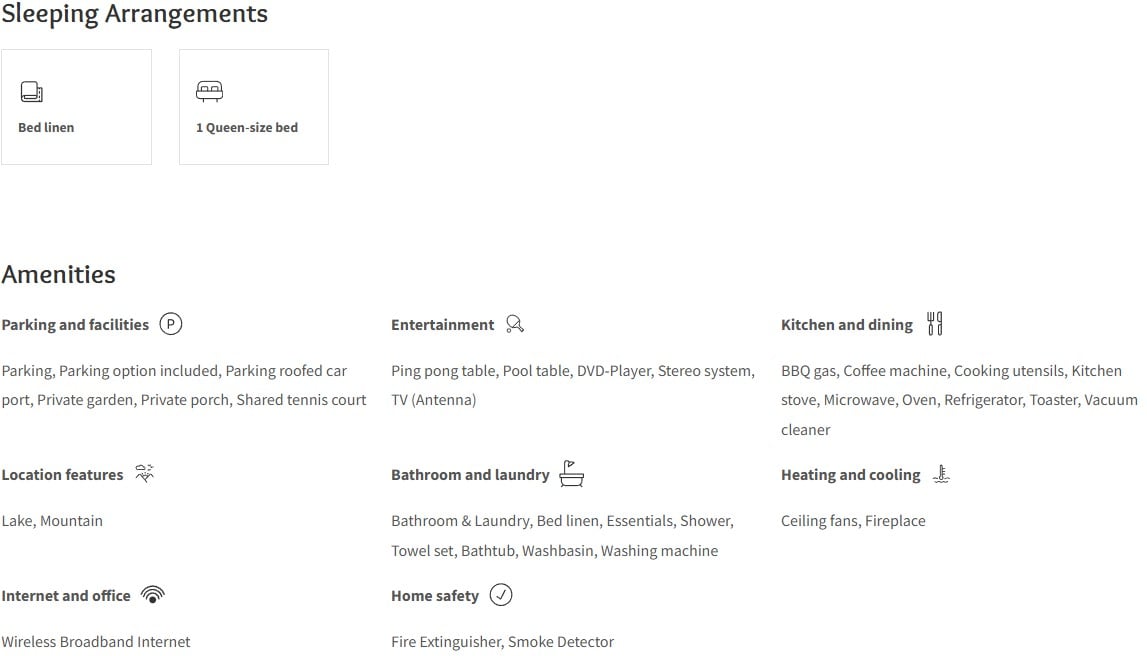Click the Sleeping Arrangements heading

[135, 15]
